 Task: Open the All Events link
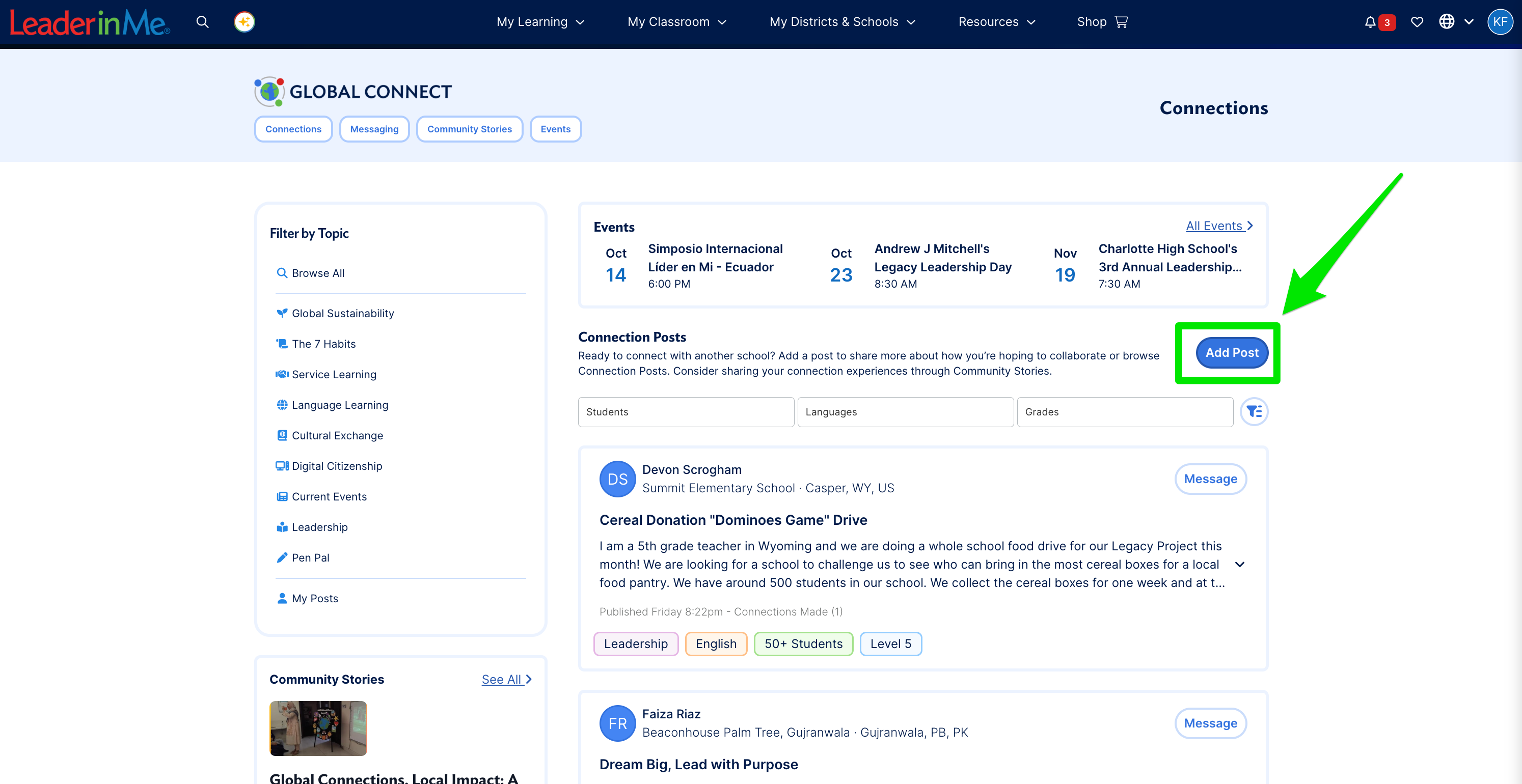pos(1219,226)
